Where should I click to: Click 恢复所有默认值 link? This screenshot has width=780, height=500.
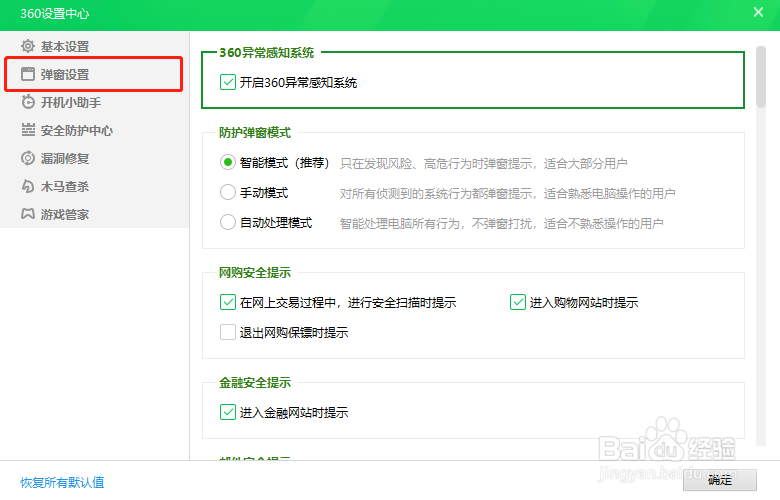point(62,482)
